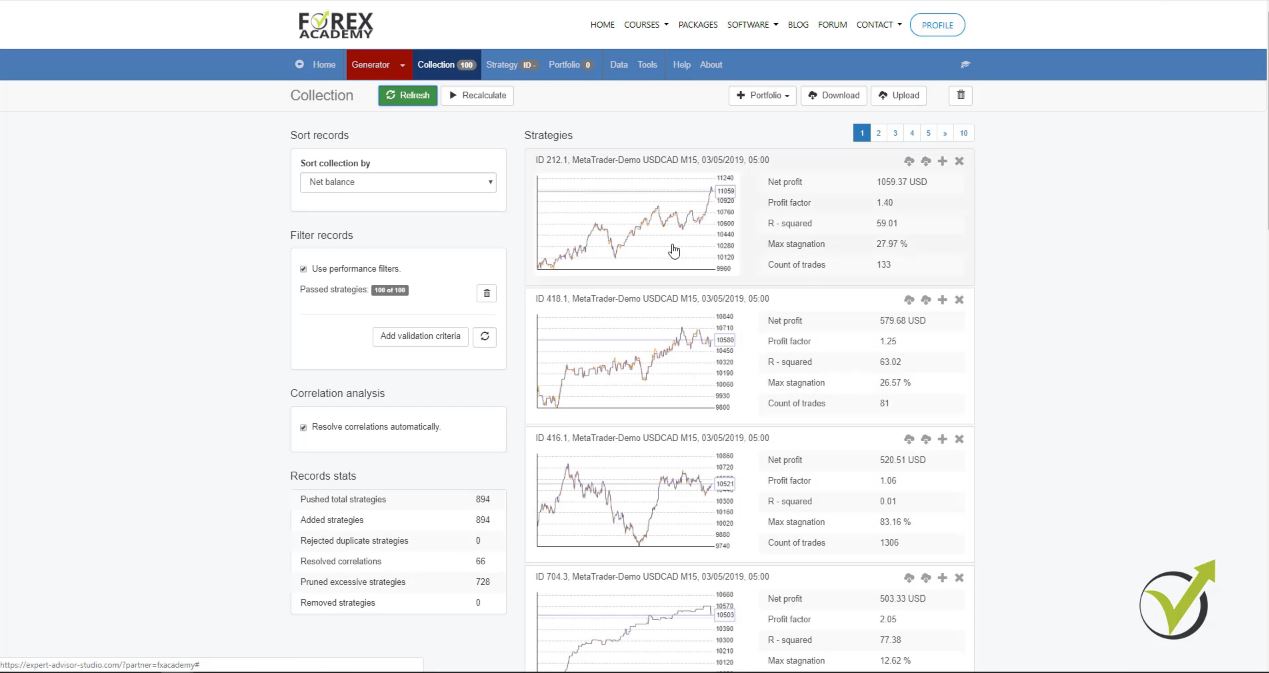Go to page 5 of strategies
This screenshot has height=673, width=1269.
click(x=928, y=133)
